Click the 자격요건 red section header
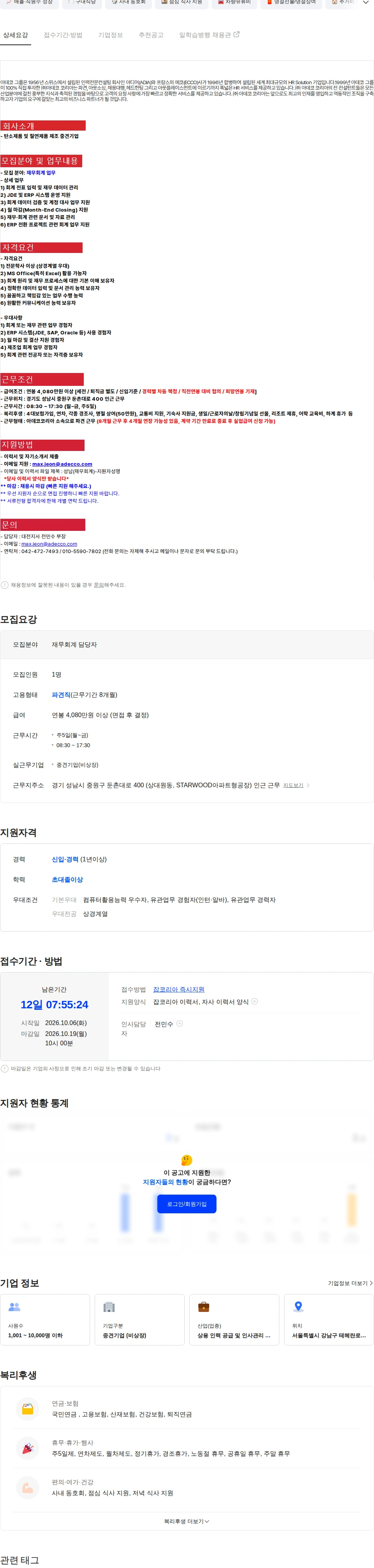 [41, 248]
